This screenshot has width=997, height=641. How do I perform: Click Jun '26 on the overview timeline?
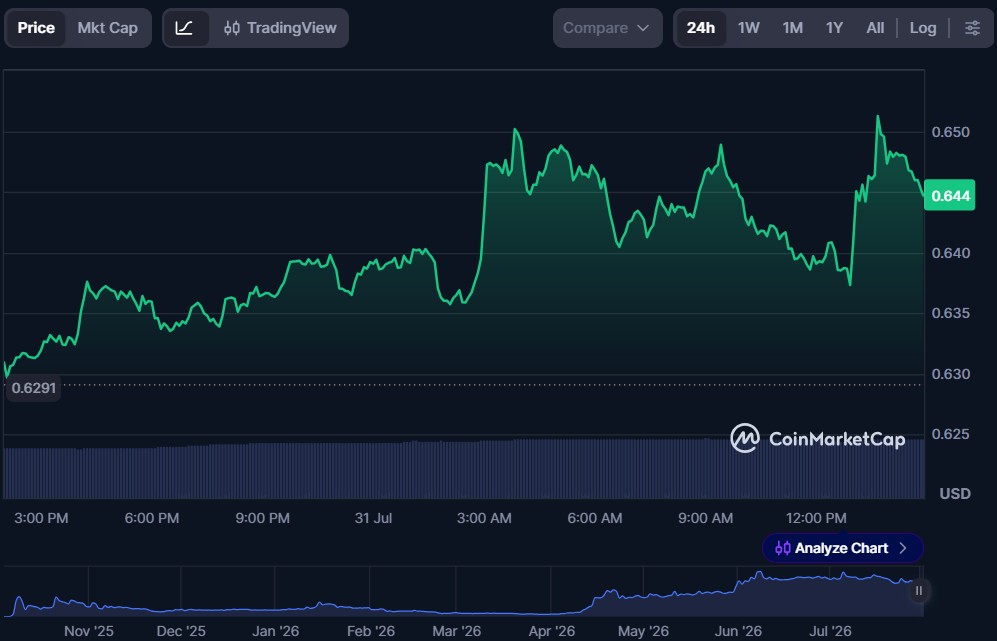738,631
